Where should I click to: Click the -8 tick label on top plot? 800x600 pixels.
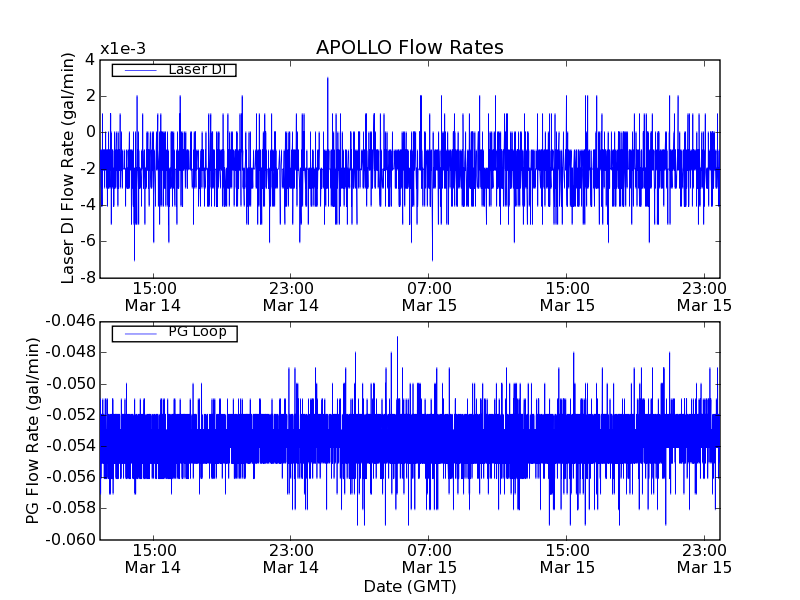pyautogui.click(x=86, y=277)
